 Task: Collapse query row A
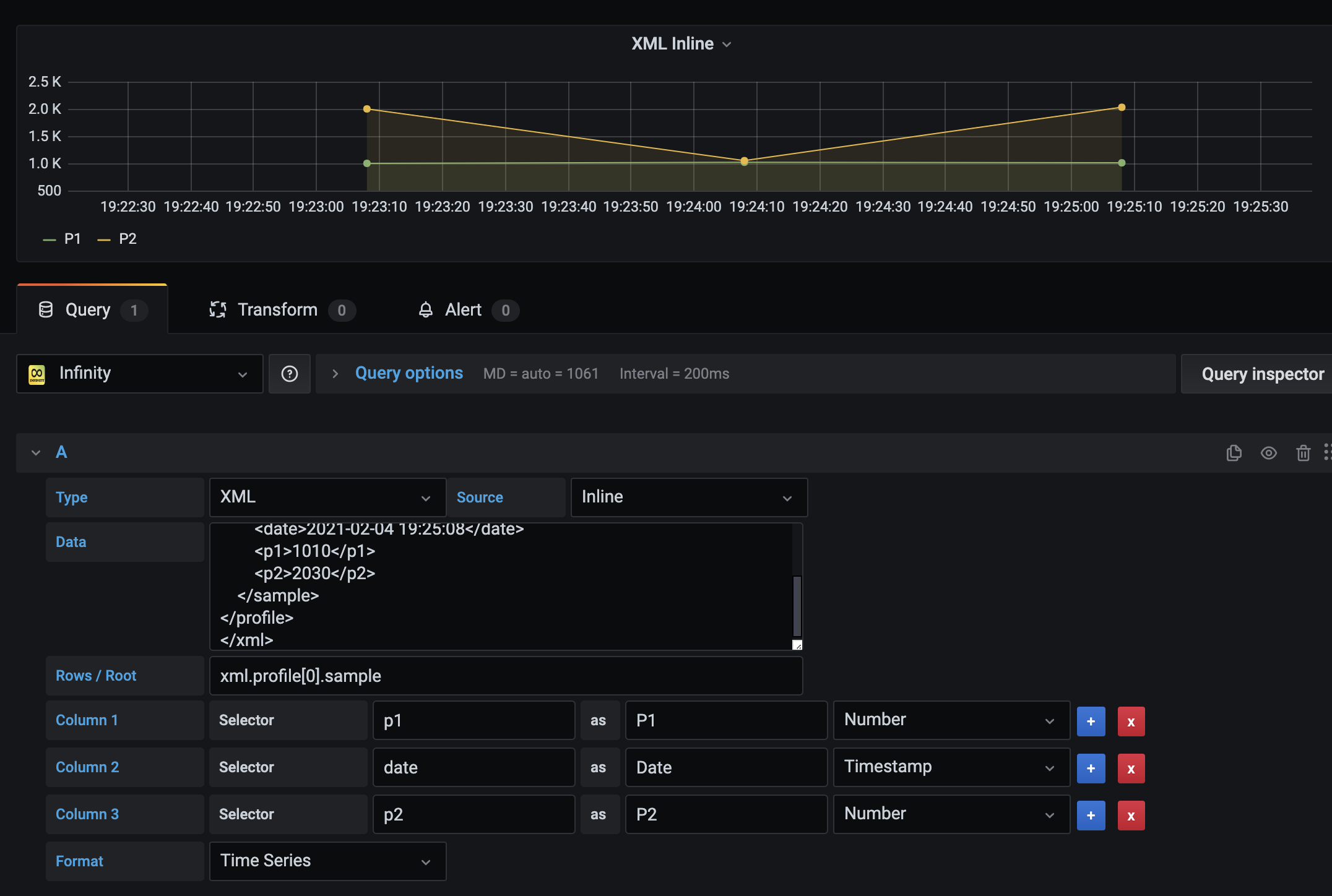[36, 453]
